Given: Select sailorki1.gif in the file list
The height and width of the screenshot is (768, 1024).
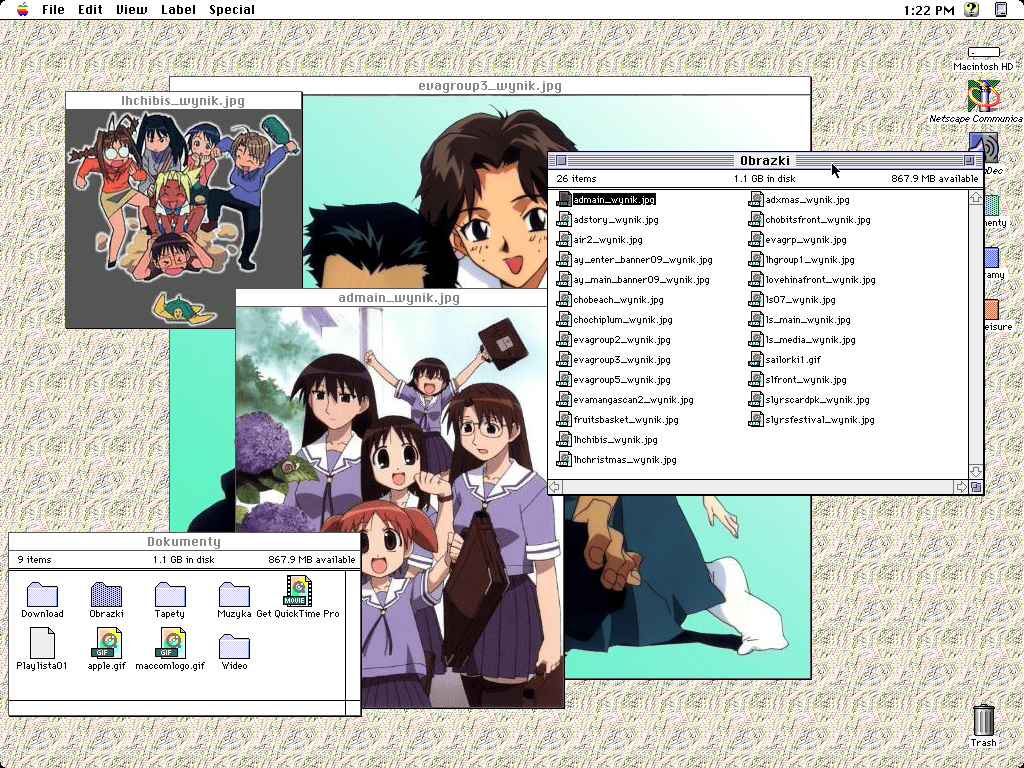Looking at the screenshot, I should coord(792,360).
